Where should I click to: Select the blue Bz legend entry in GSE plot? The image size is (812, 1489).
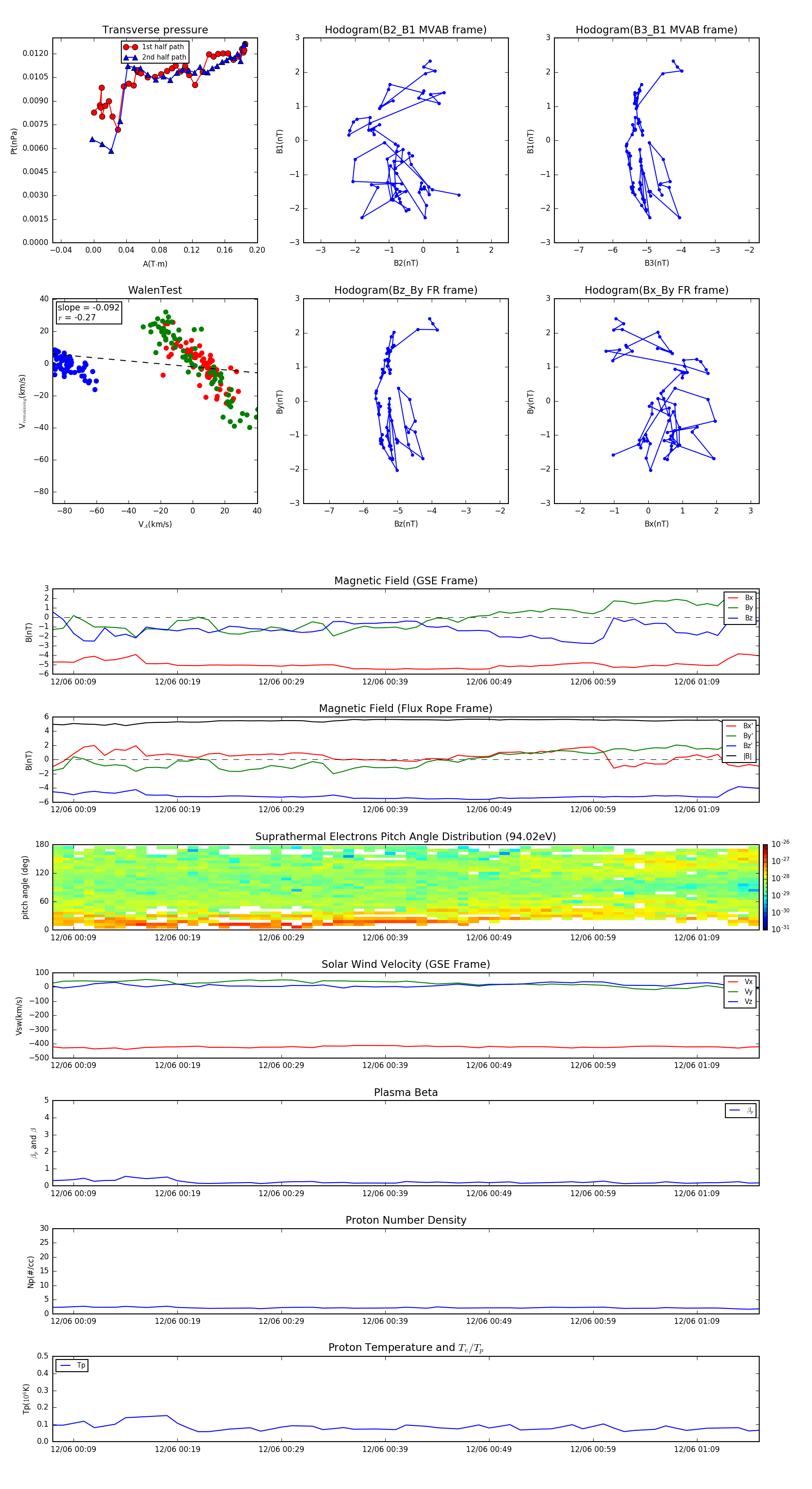click(x=740, y=618)
